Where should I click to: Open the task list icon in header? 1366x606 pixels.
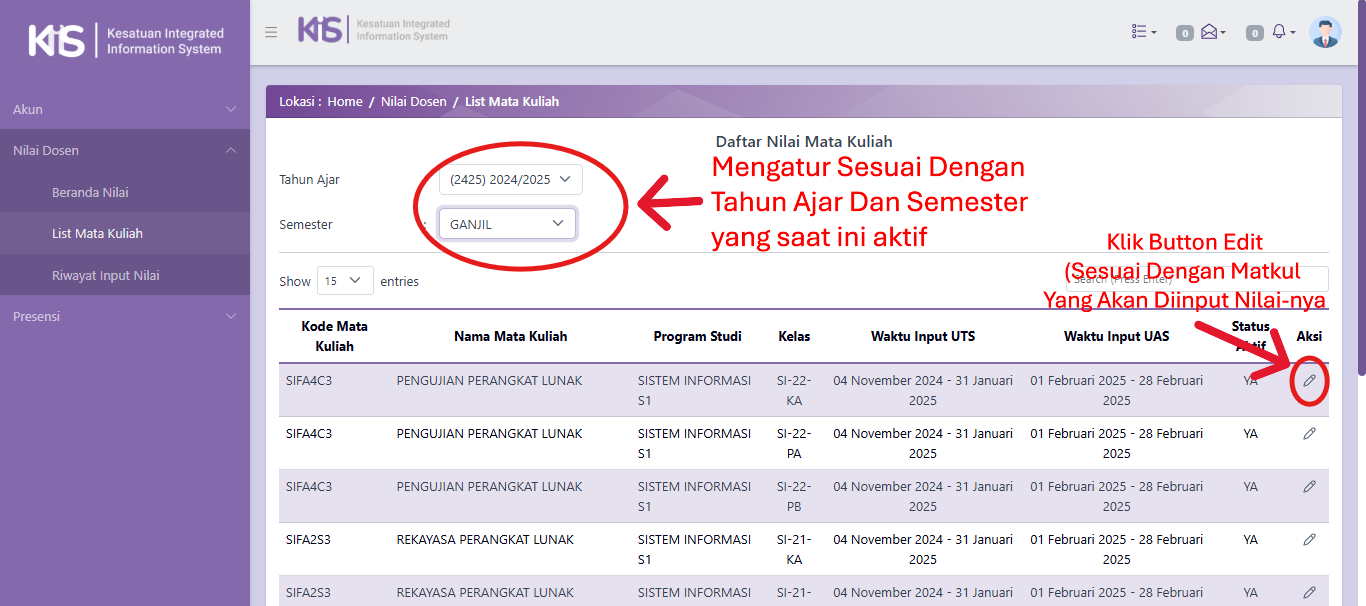coord(1143,32)
